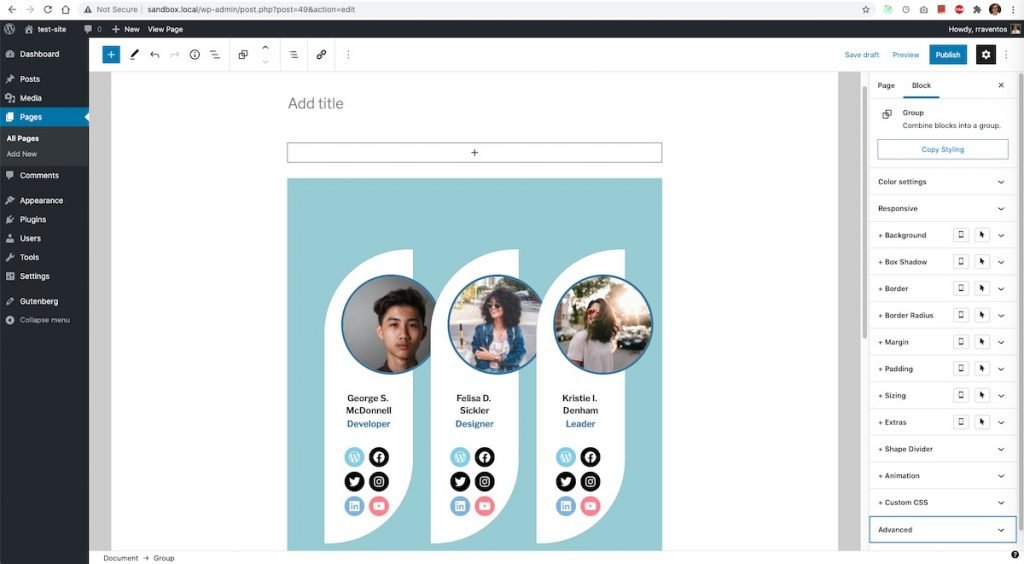The image size is (1024, 564).
Task: Move block down with the down chevron
Action: (x=265, y=62)
